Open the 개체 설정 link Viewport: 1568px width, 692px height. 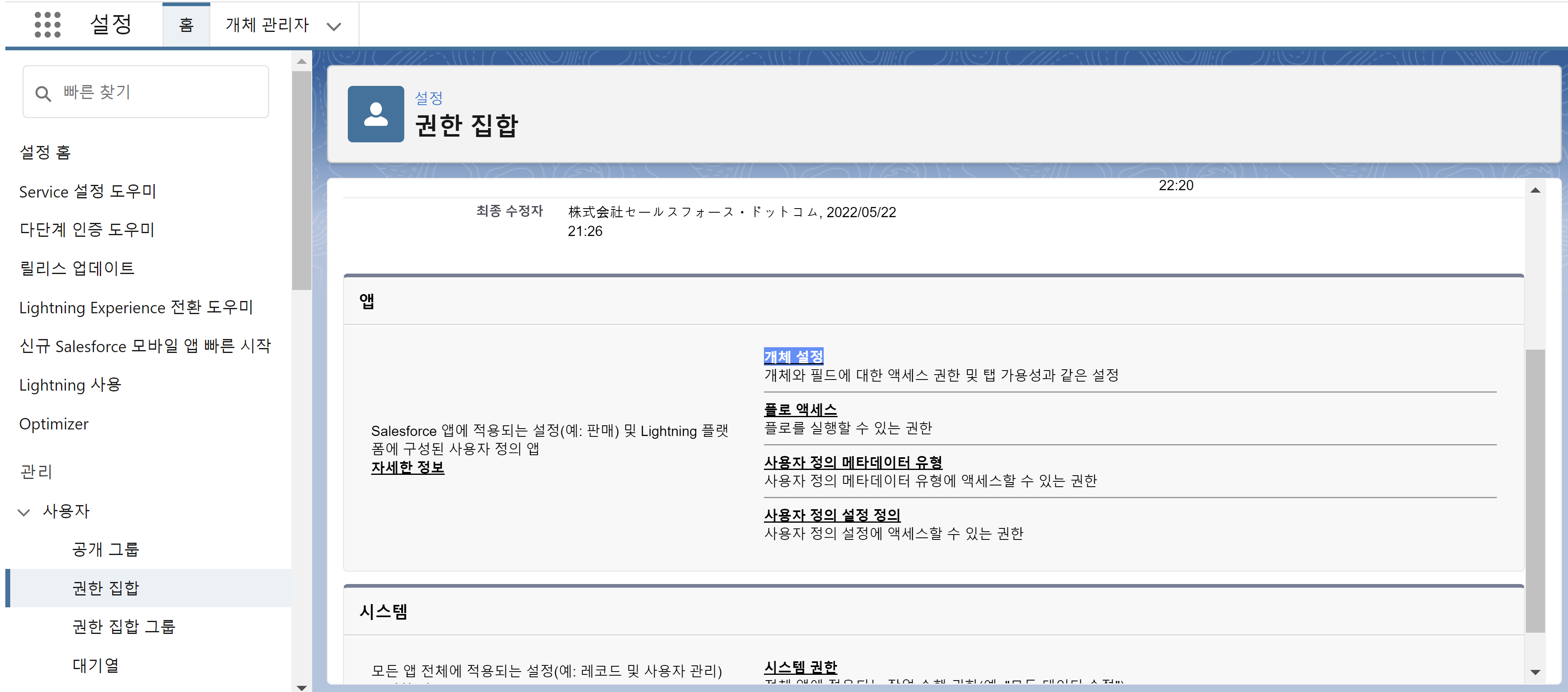793,356
